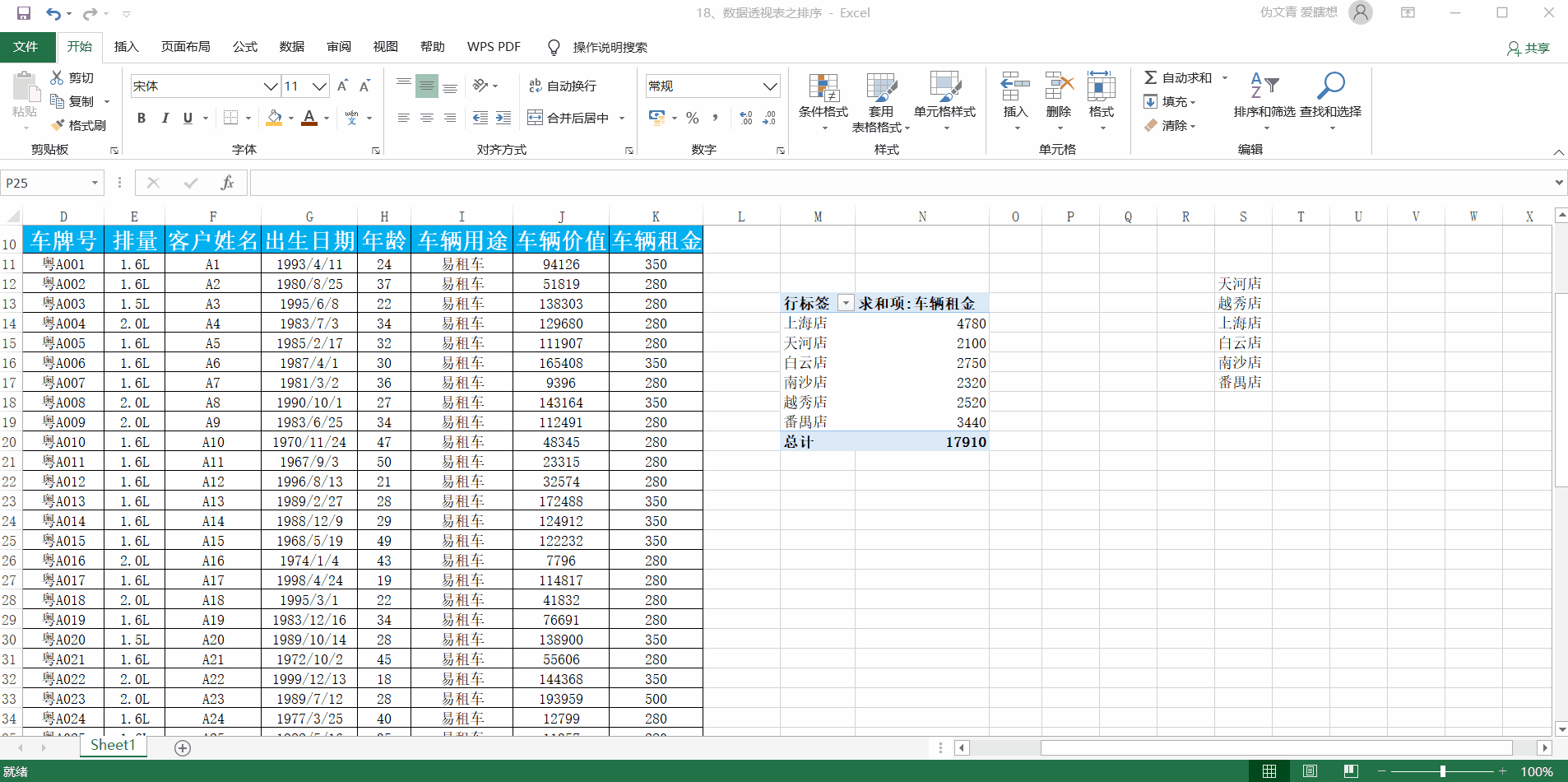Click the fill color bucket swatch

coord(275,118)
